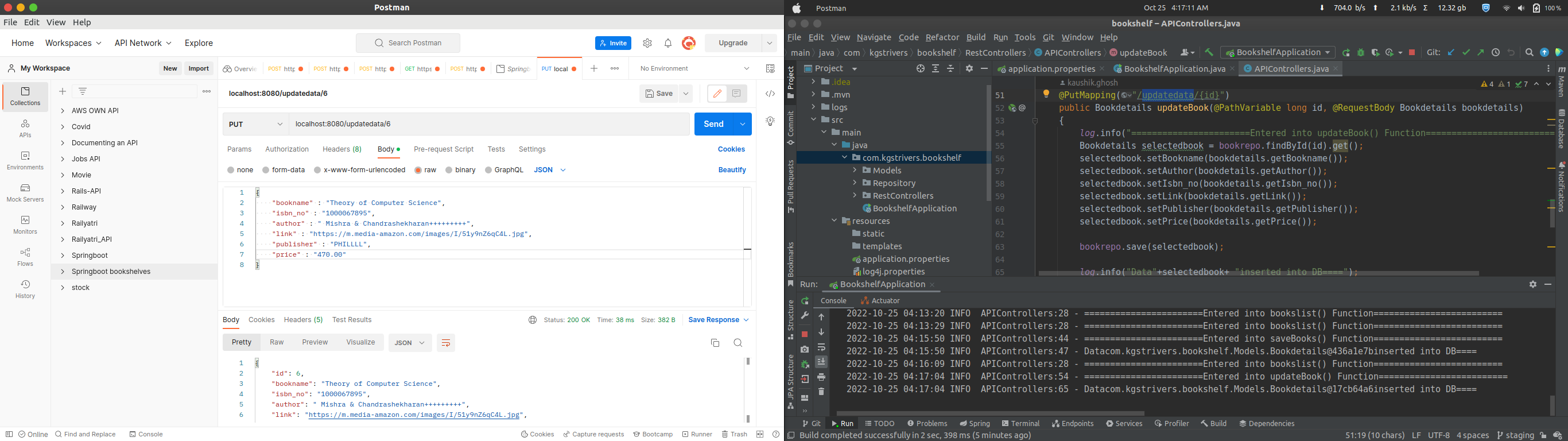1568x441 pixels.
Task: Open Mock Servers in the Postman sidebar
Action: [25, 193]
